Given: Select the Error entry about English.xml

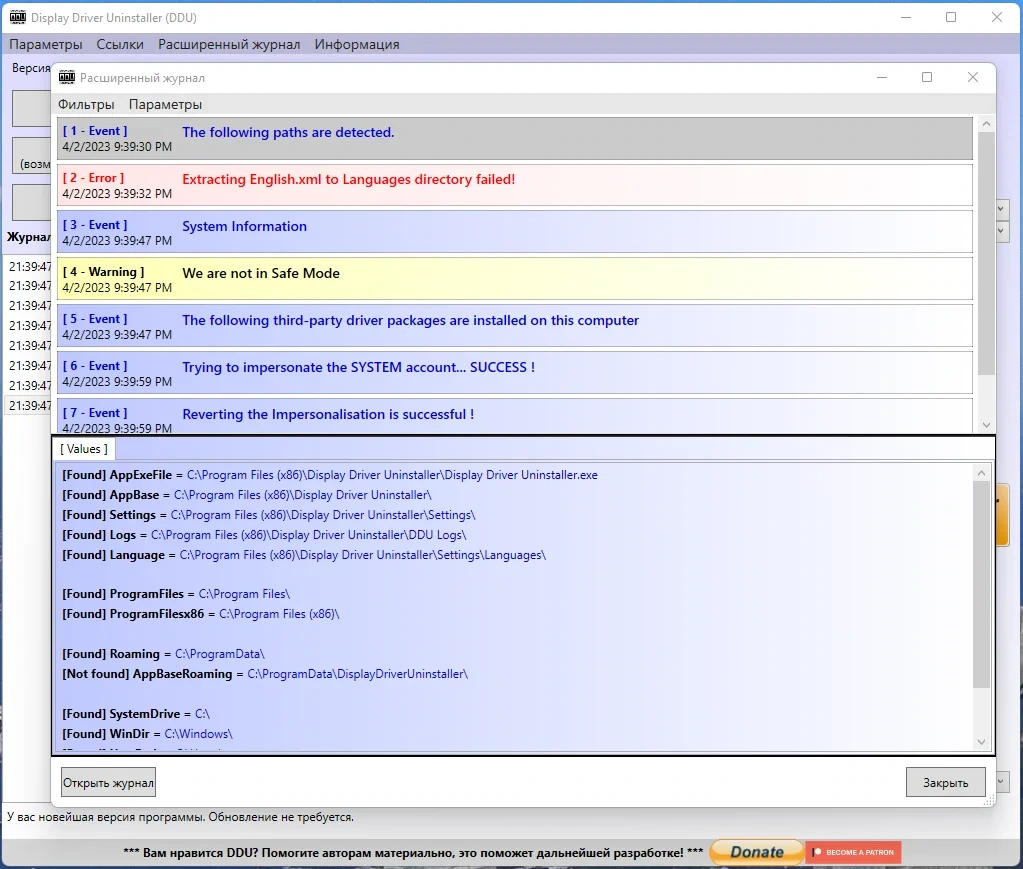Looking at the screenshot, I should coord(515,185).
